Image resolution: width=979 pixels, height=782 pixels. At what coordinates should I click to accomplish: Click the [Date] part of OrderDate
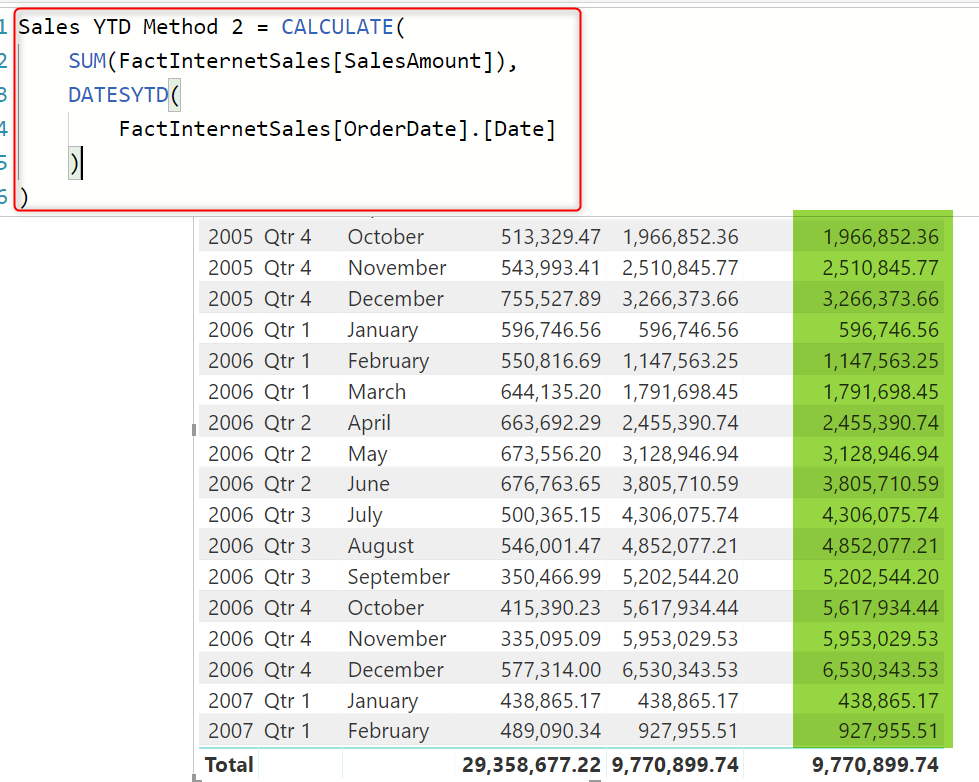(518, 129)
